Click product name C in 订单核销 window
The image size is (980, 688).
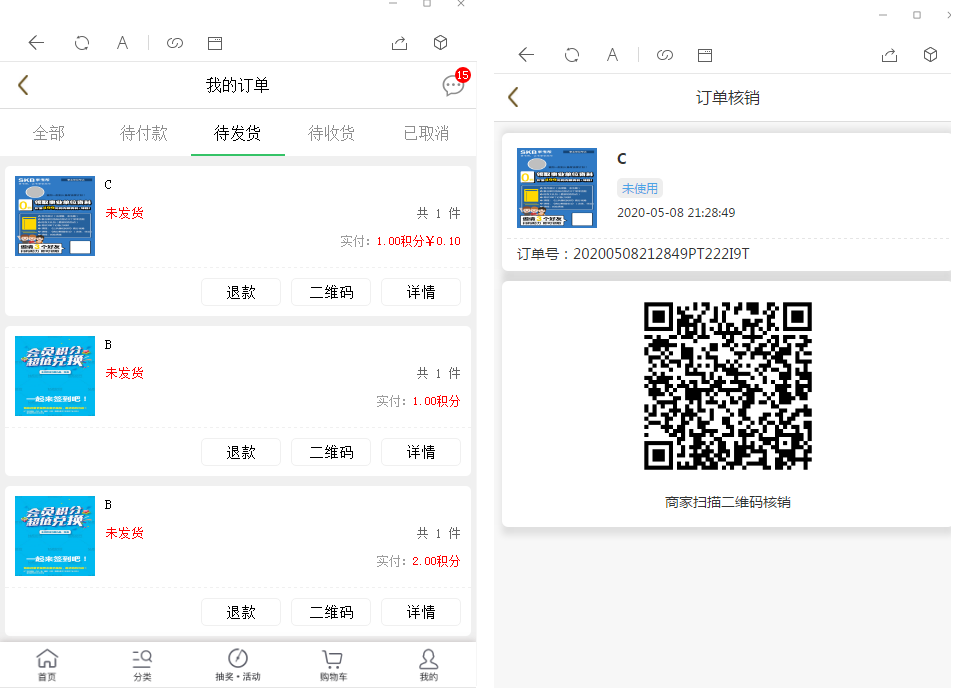coord(622,159)
